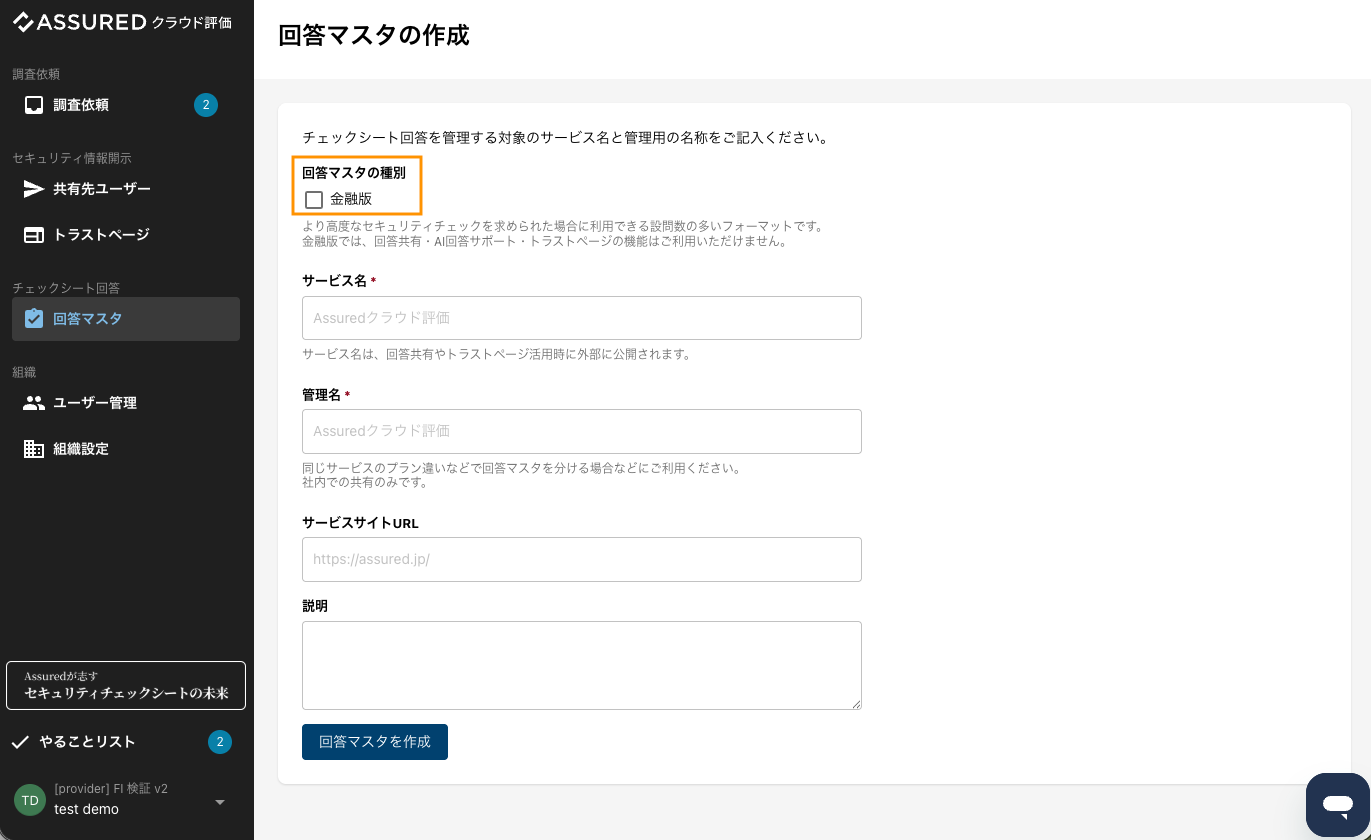The height and width of the screenshot is (840, 1371).
Task: Open the やることリスト panel
Action: [x=126, y=742]
